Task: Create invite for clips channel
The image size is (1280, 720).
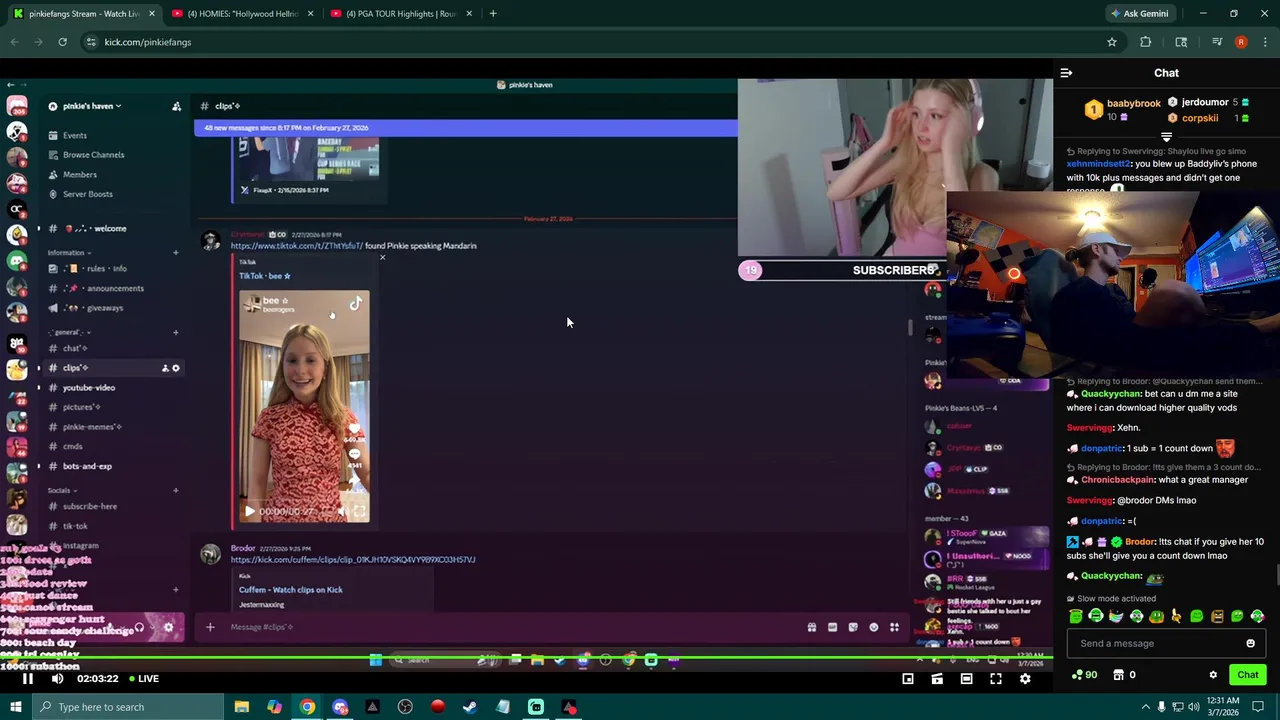Action: pos(165,368)
